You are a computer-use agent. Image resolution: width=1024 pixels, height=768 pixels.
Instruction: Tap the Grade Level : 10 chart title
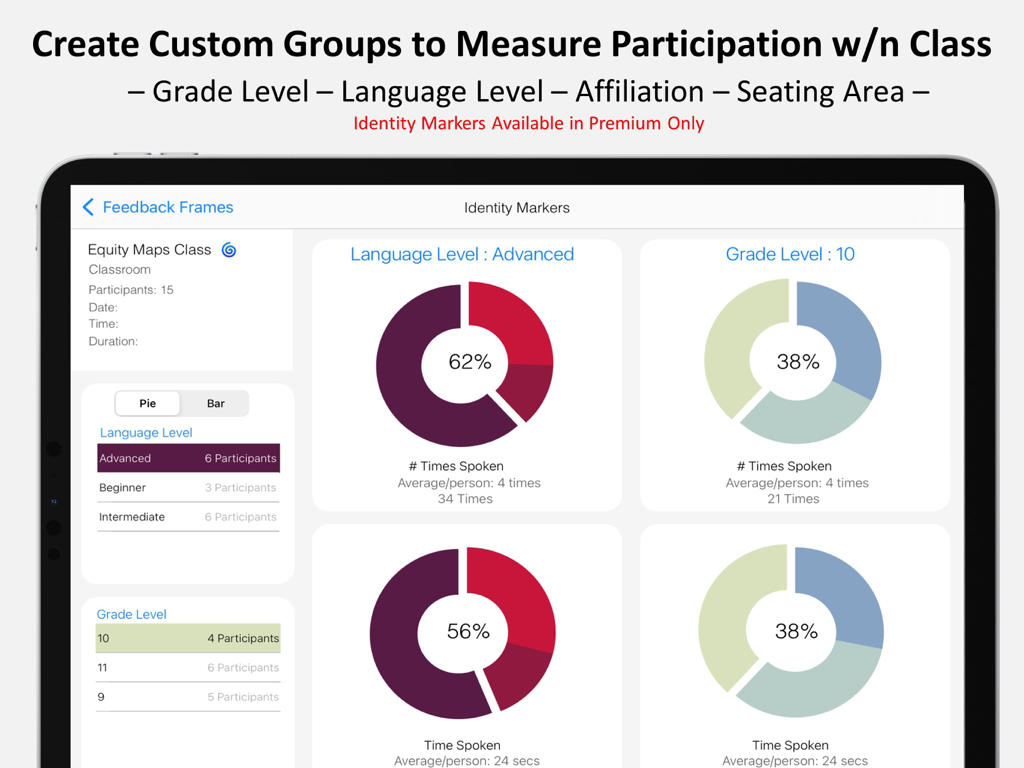[790, 254]
